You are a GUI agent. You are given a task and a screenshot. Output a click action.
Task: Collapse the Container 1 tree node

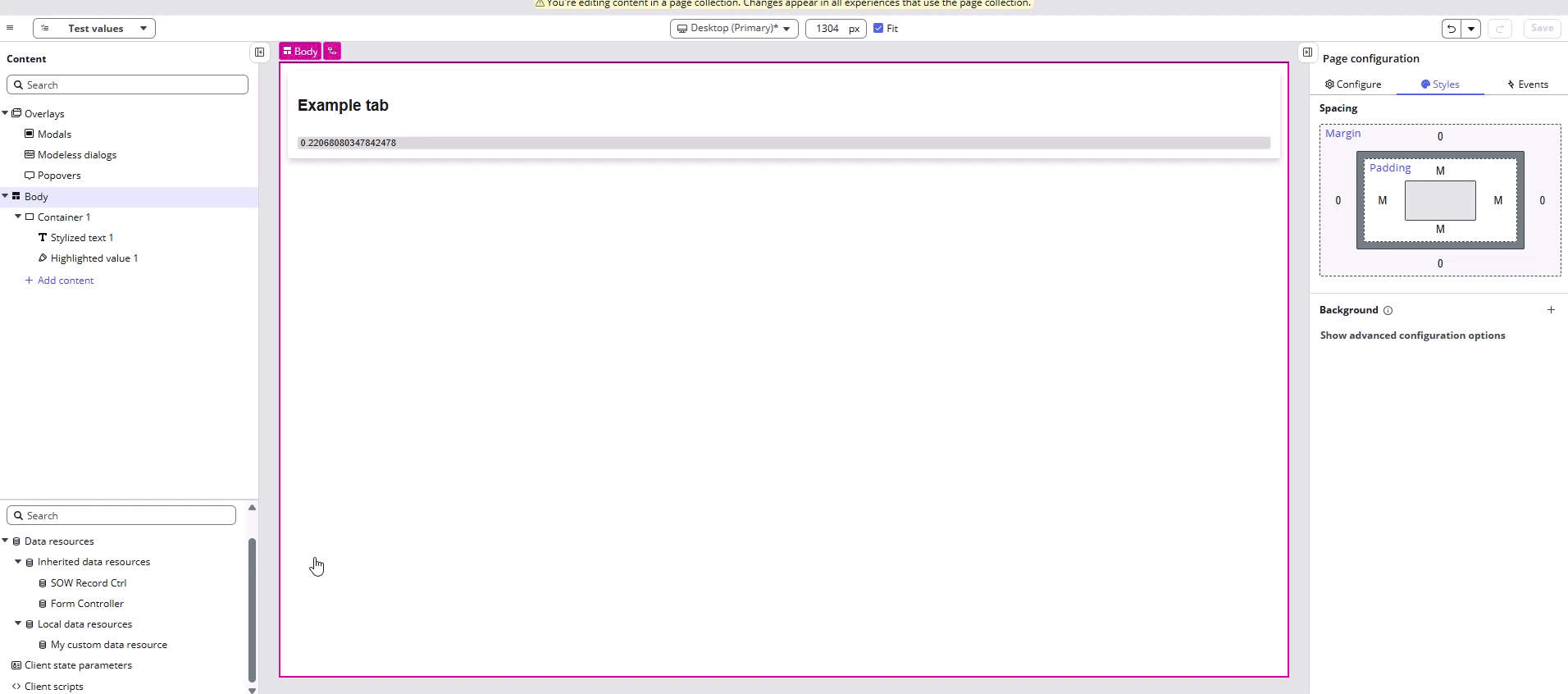[18, 217]
